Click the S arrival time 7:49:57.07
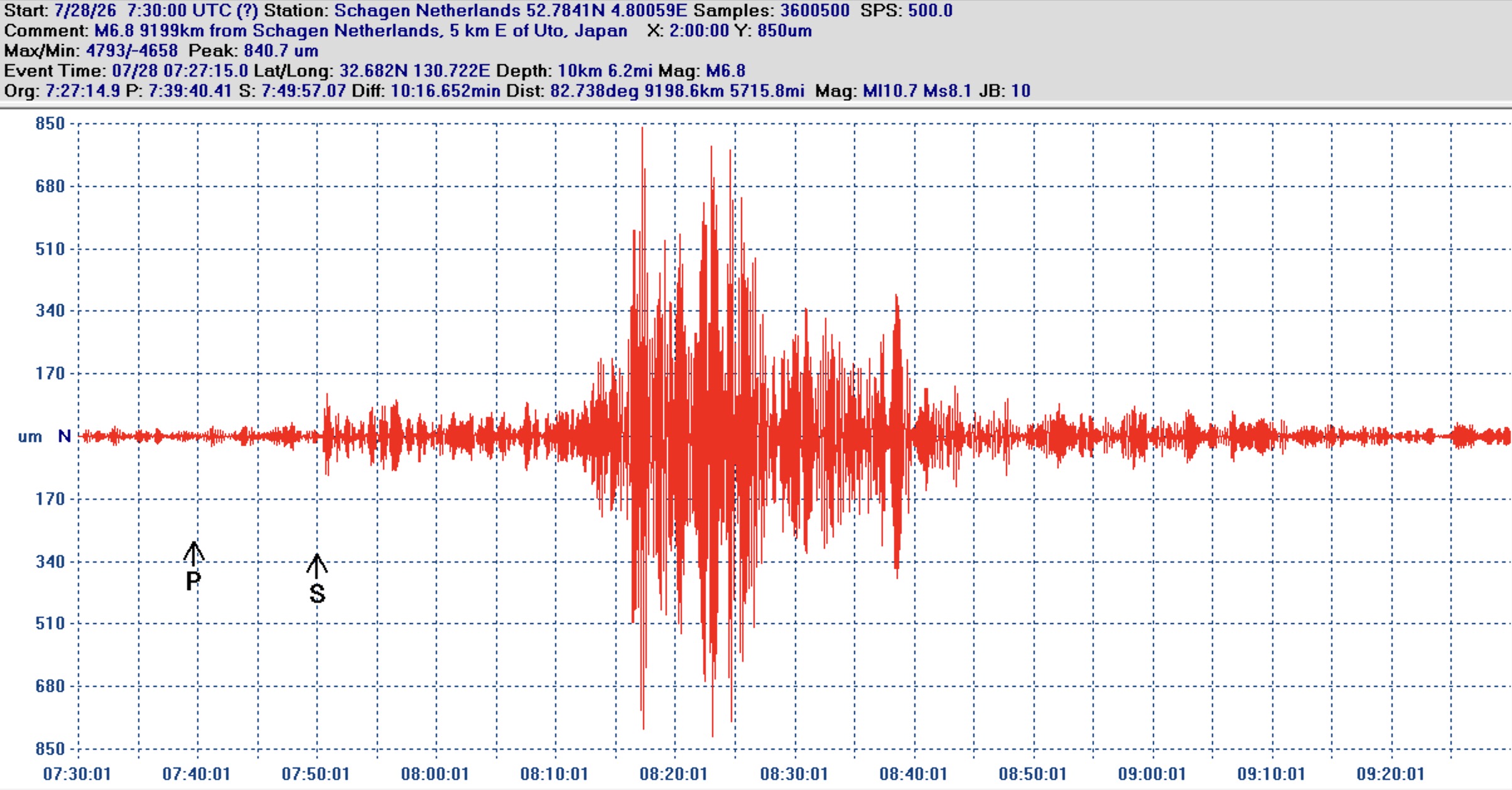Viewport: 1512px width, 790px height. (303, 91)
